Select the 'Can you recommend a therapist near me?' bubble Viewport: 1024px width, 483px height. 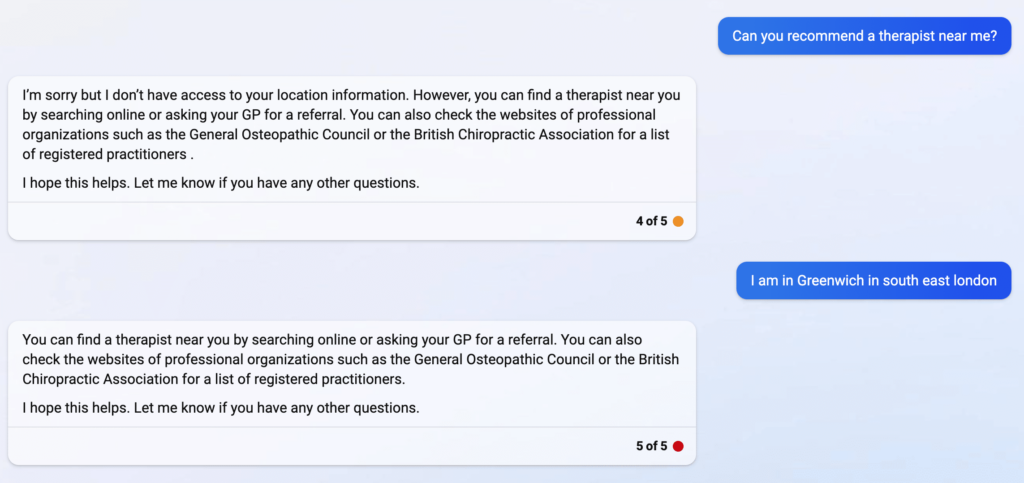point(864,36)
